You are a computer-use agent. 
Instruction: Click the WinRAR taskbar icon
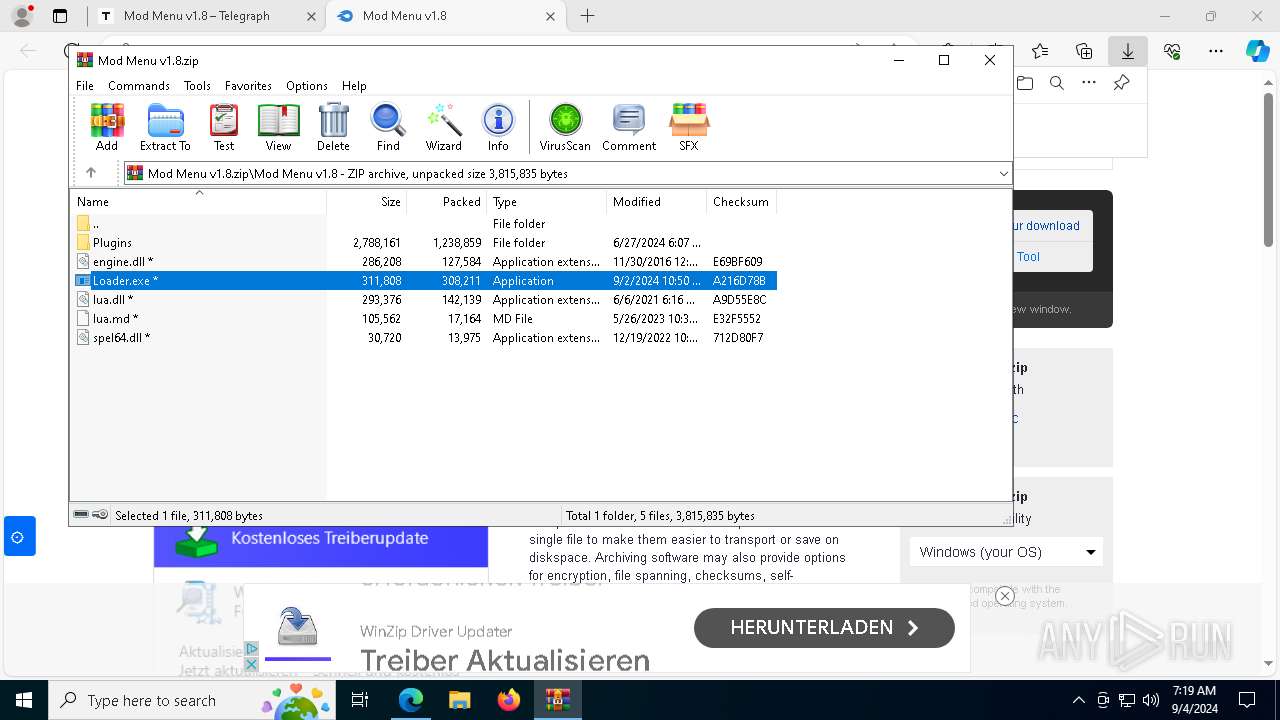[x=558, y=700]
